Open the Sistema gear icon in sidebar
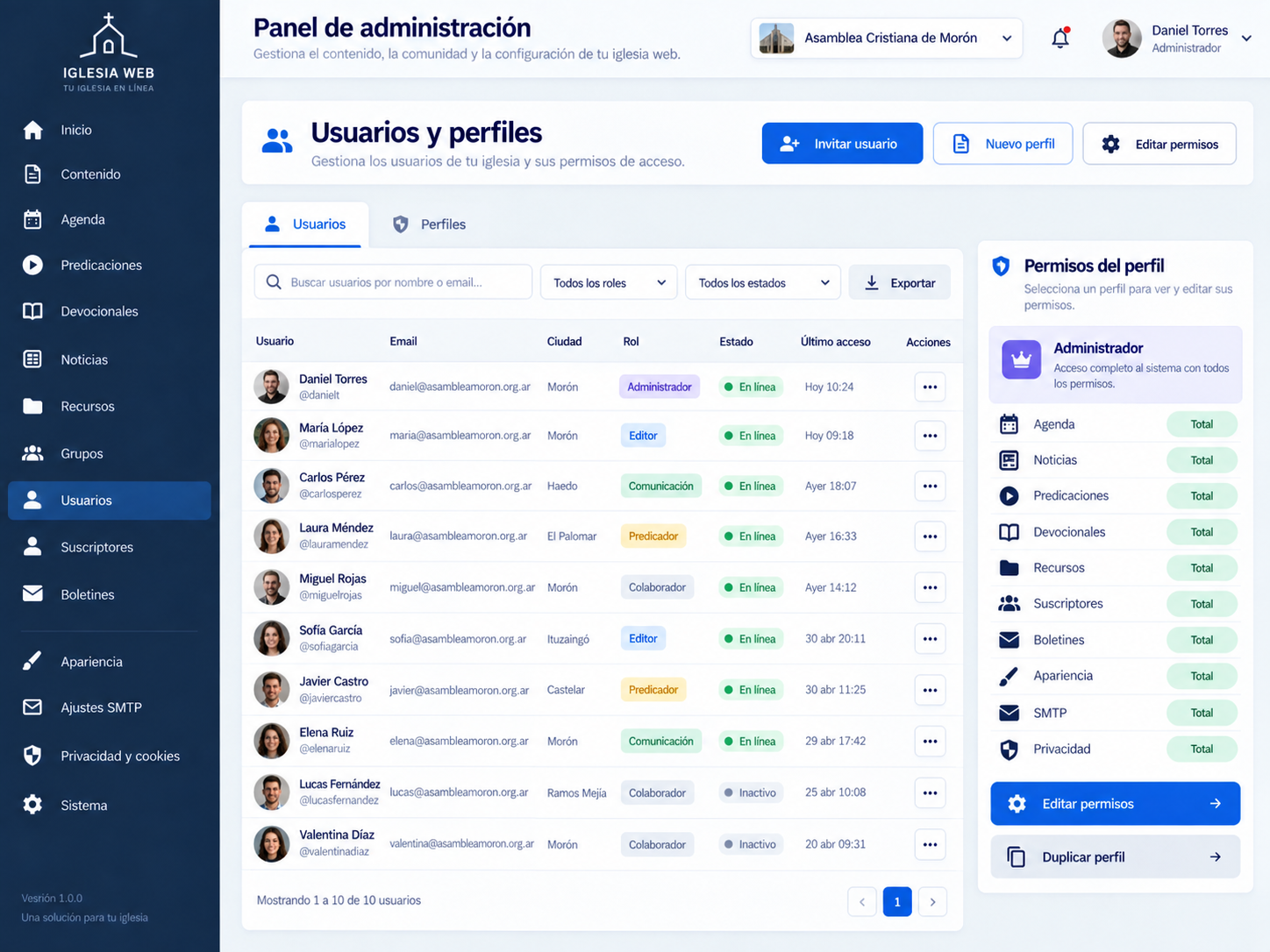Screen dimensions: 1270x952 (x=32, y=805)
